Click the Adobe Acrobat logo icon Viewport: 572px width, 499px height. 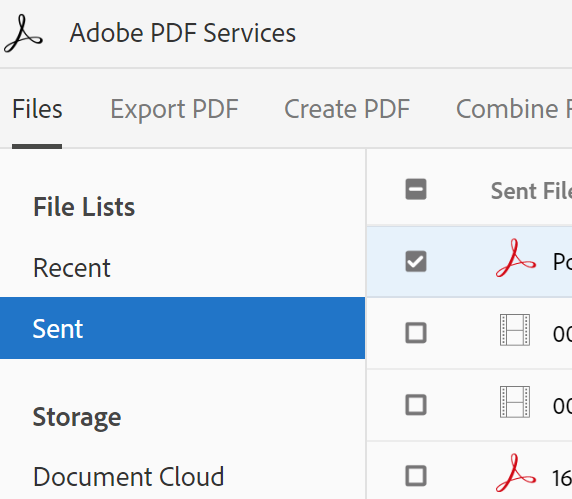[x=23, y=34]
